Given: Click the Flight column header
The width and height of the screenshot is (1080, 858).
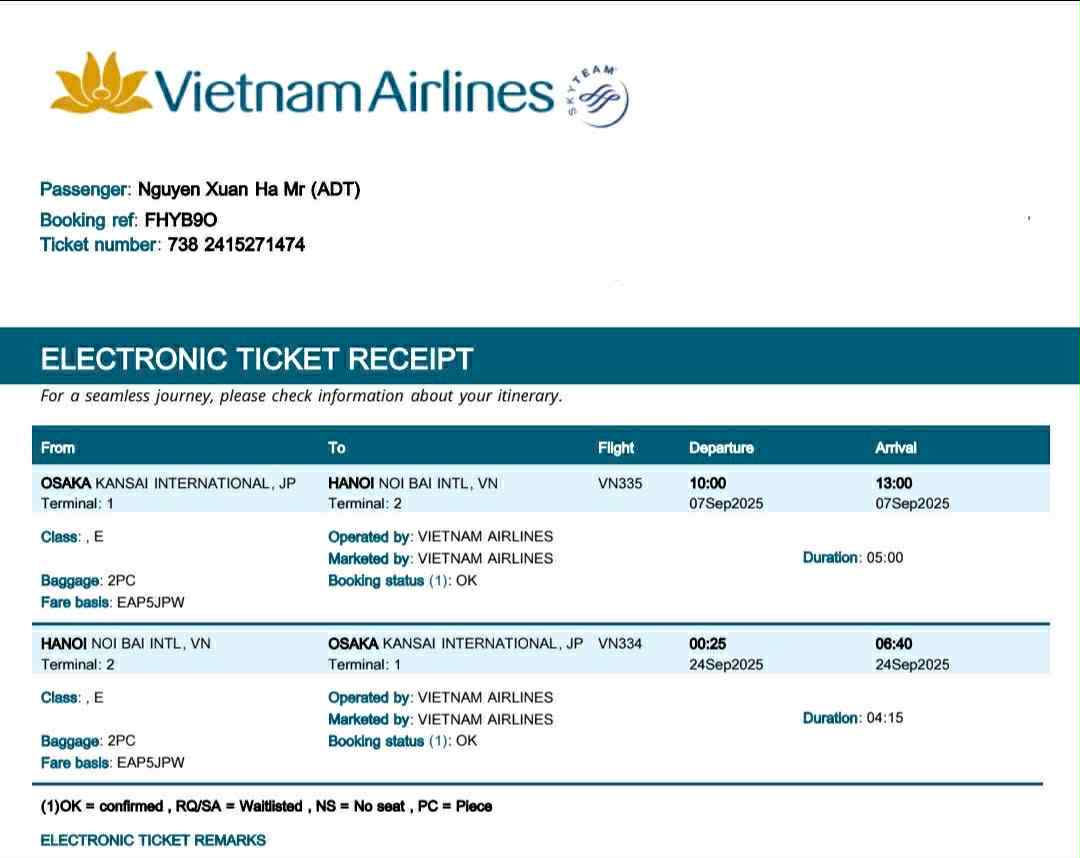Looking at the screenshot, I should (x=616, y=448).
